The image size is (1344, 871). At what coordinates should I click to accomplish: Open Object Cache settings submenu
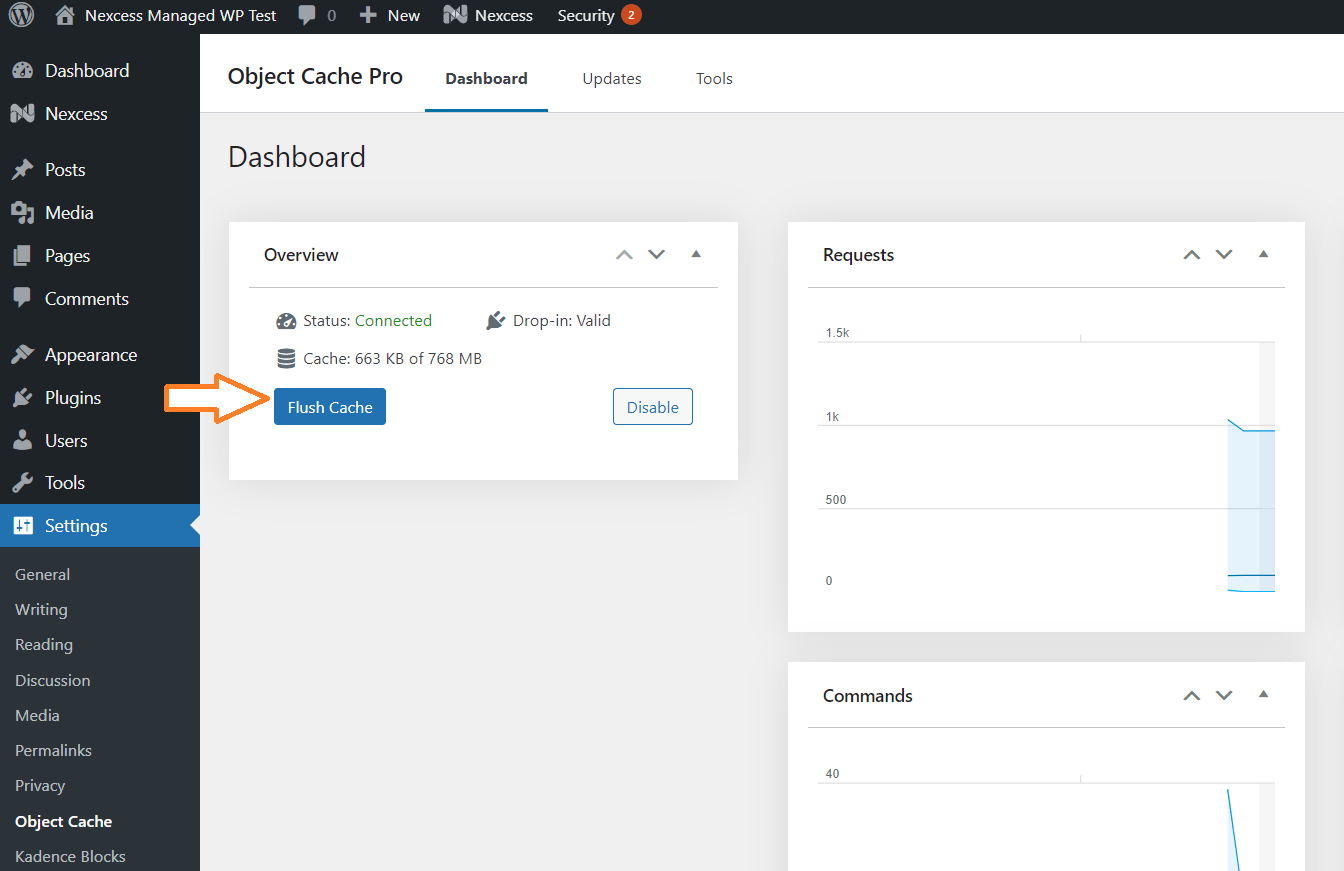tap(63, 822)
